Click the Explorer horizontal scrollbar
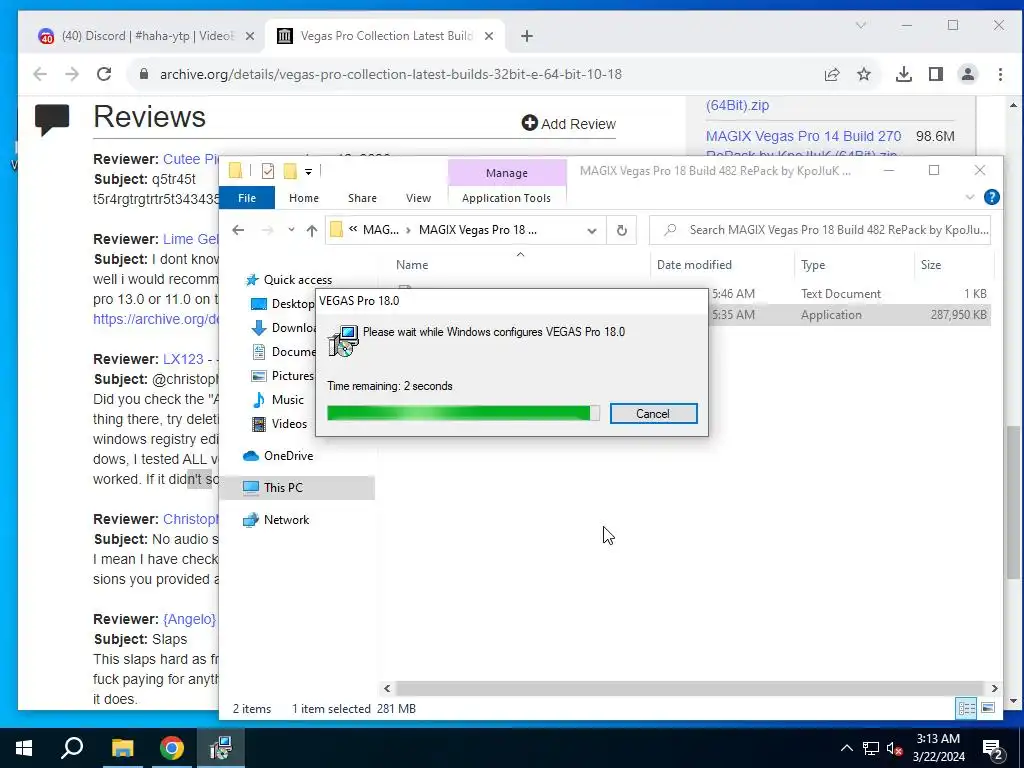The height and width of the screenshot is (768, 1024). [690, 688]
